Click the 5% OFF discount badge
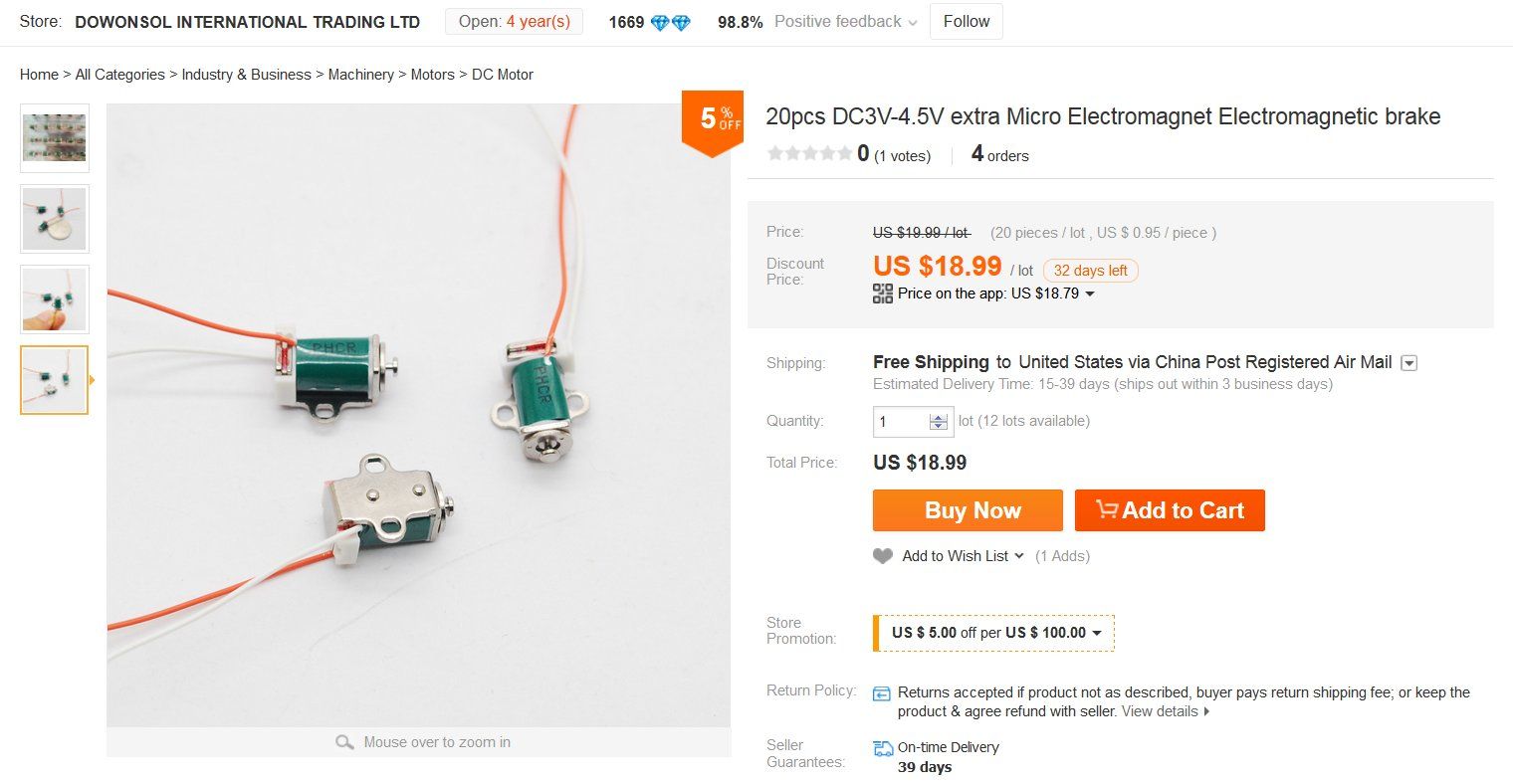This screenshot has width=1513, height=784. tap(713, 121)
